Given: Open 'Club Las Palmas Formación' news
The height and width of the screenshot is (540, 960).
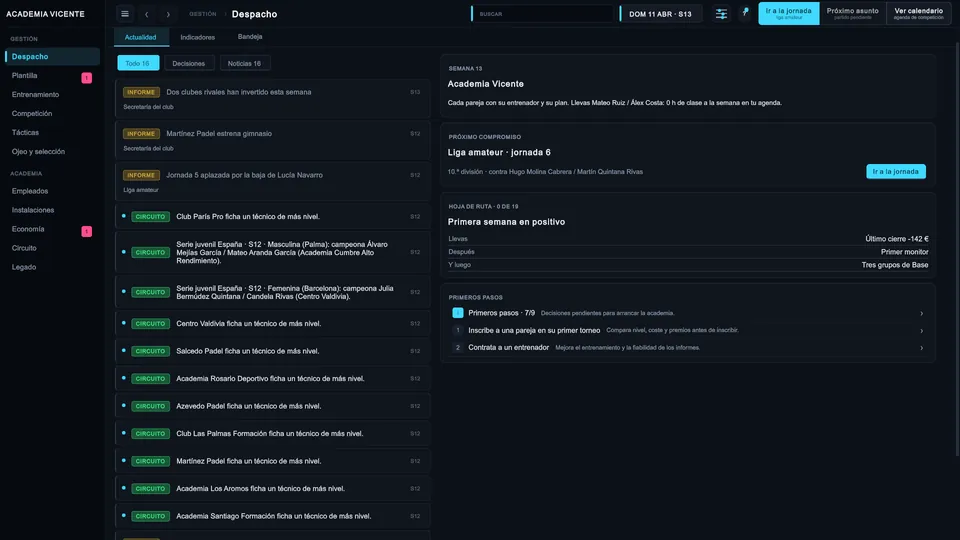Looking at the screenshot, I should click(x=272, y=433).
